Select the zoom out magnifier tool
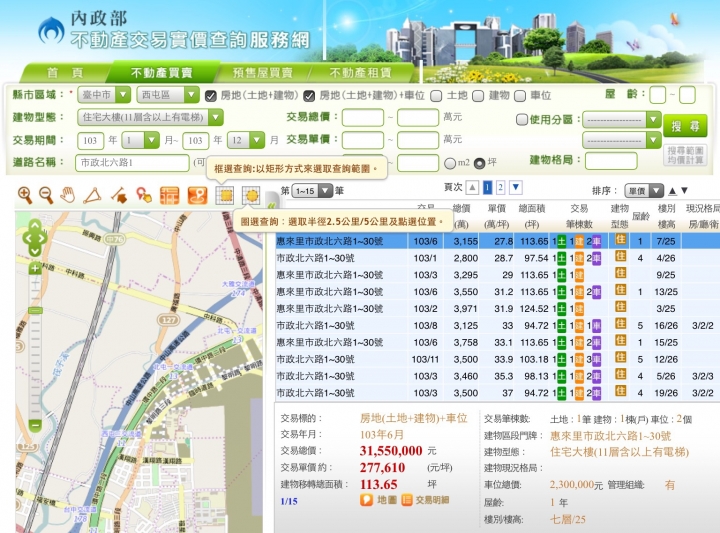This screenshot has width=720, height=533. point(46,196)
